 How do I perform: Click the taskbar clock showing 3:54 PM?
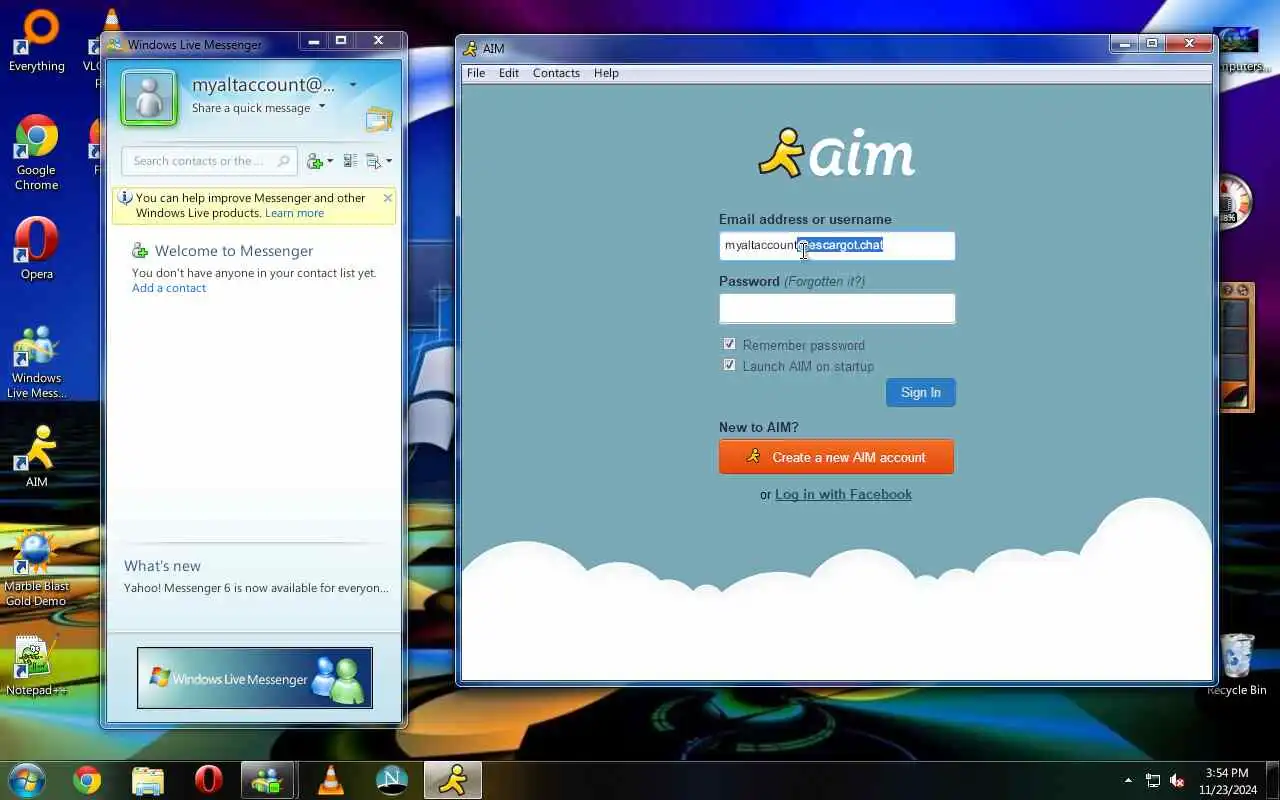[1227, 781]
